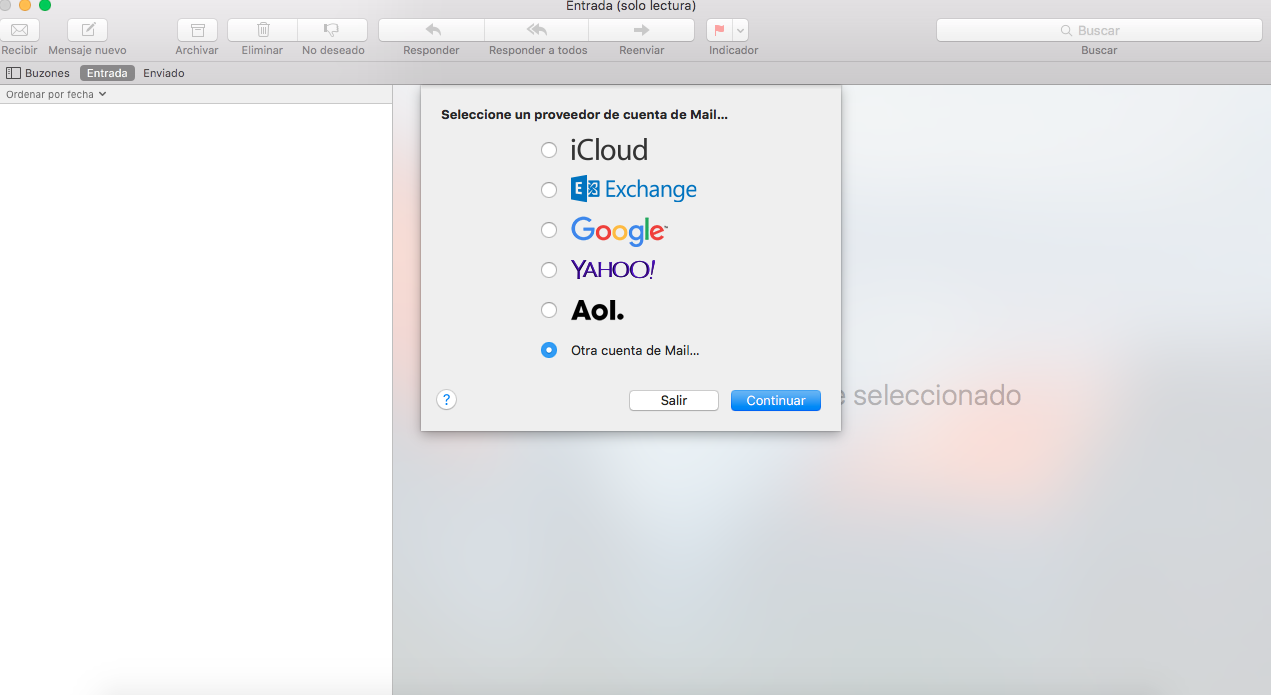
Task: Compose with the Mensaje nuevo icon
Action: [x=87, y=30]
